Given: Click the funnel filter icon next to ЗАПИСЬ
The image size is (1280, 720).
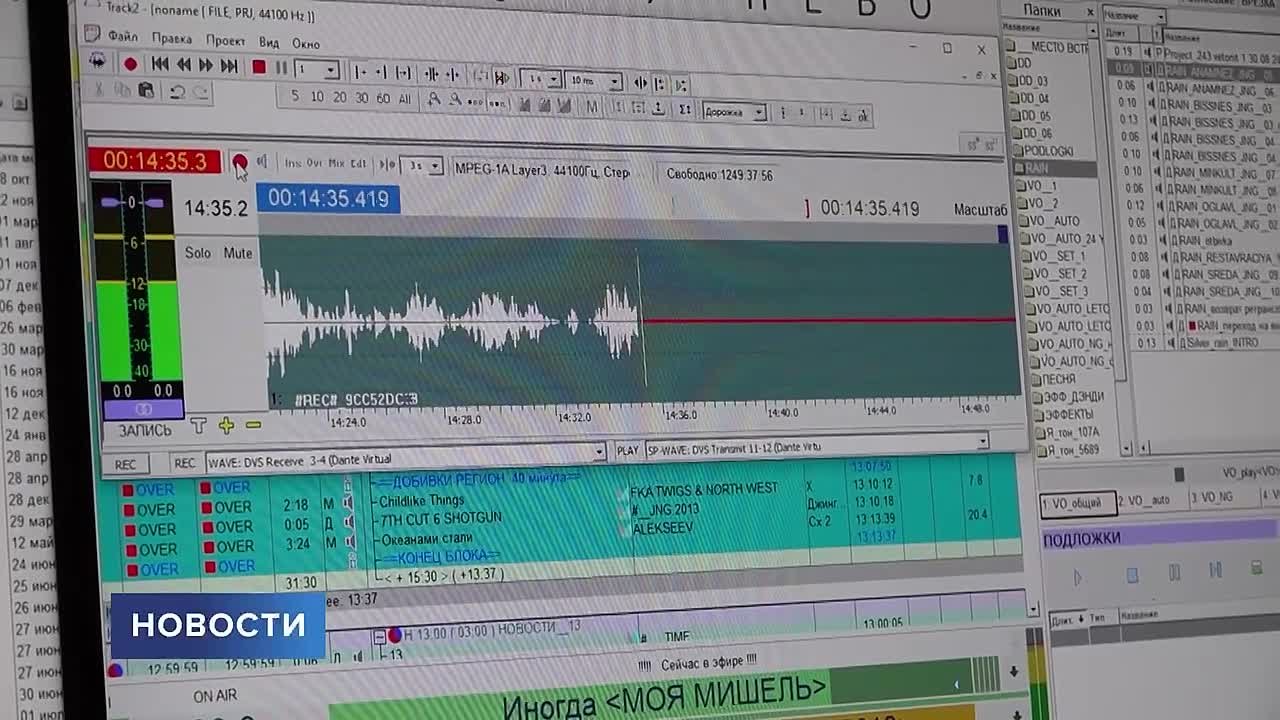Looking at the screenshot, I should pos(198,426).
